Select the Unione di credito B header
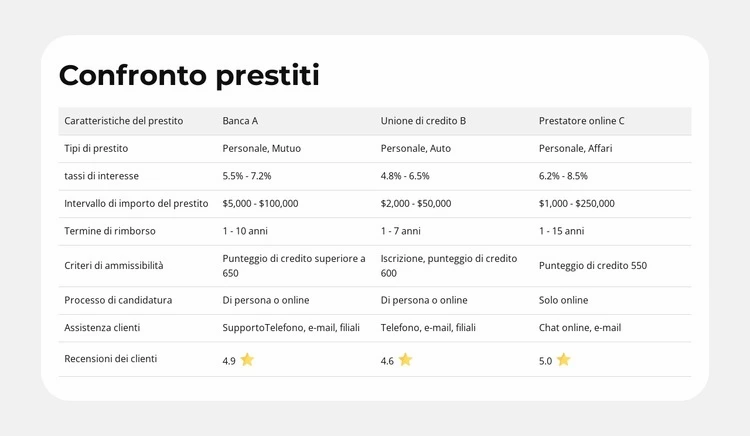750x436 pixels. (x=423, y=121)
